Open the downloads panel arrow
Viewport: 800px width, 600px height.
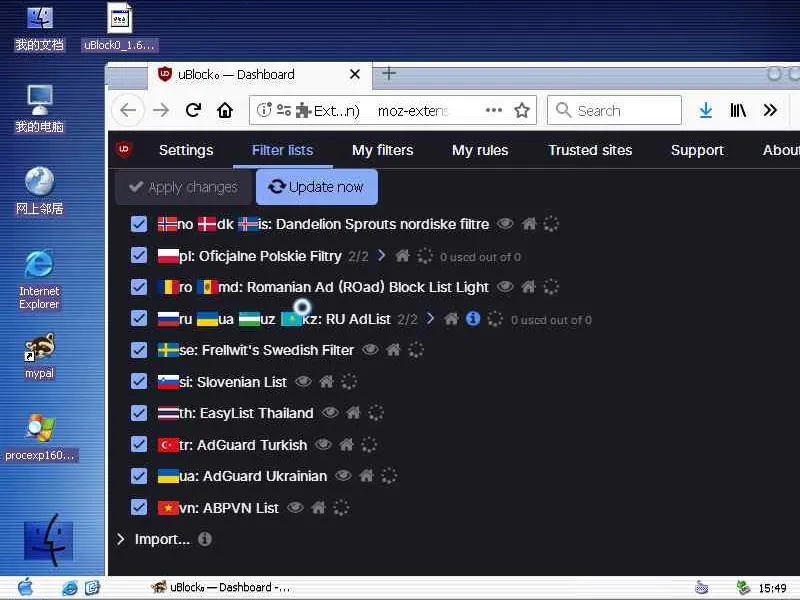click(706, 110)
